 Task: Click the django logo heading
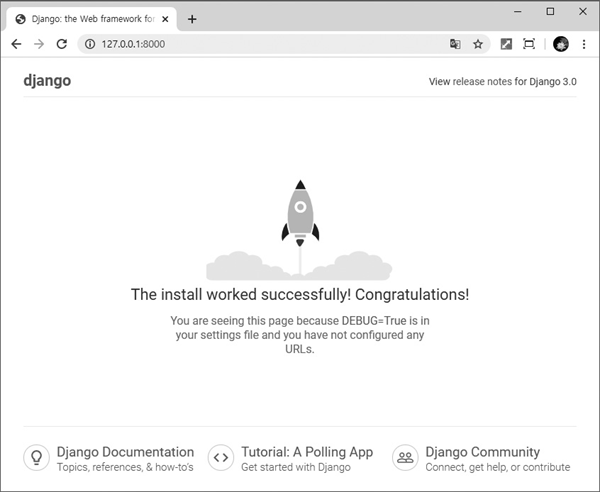(x=47, y=81)
